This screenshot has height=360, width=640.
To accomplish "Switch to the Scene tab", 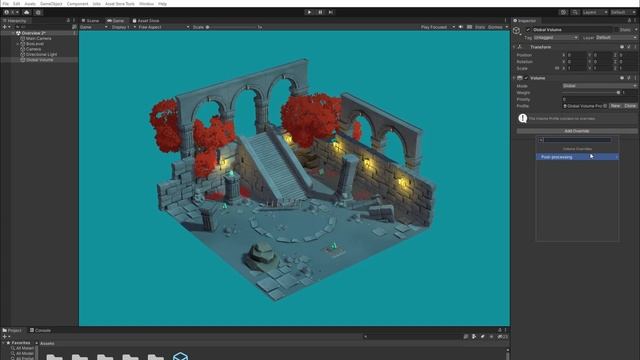I will [90, 20].
